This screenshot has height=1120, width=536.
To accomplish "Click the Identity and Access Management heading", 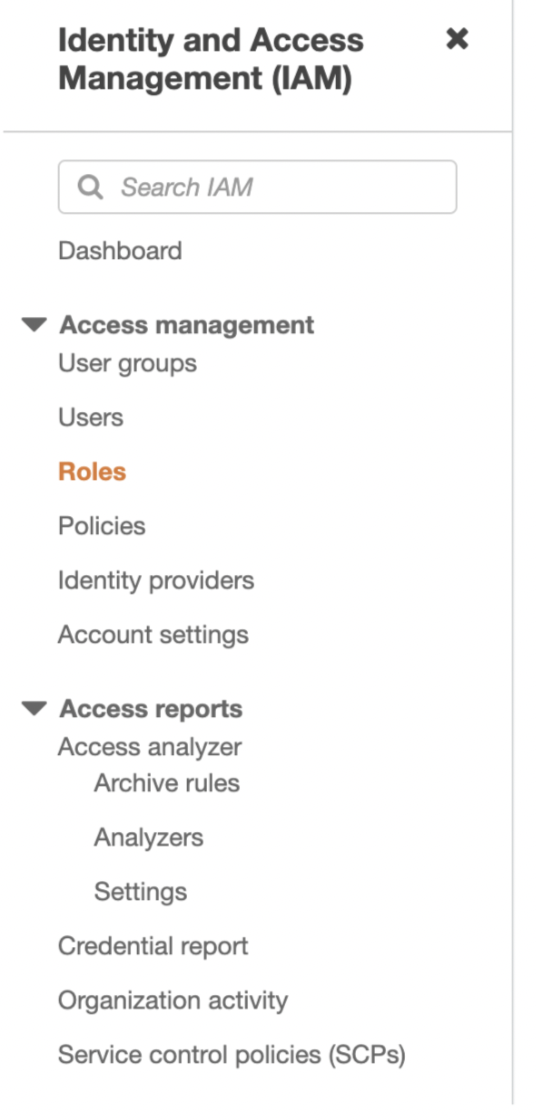I will click(211, 59).
